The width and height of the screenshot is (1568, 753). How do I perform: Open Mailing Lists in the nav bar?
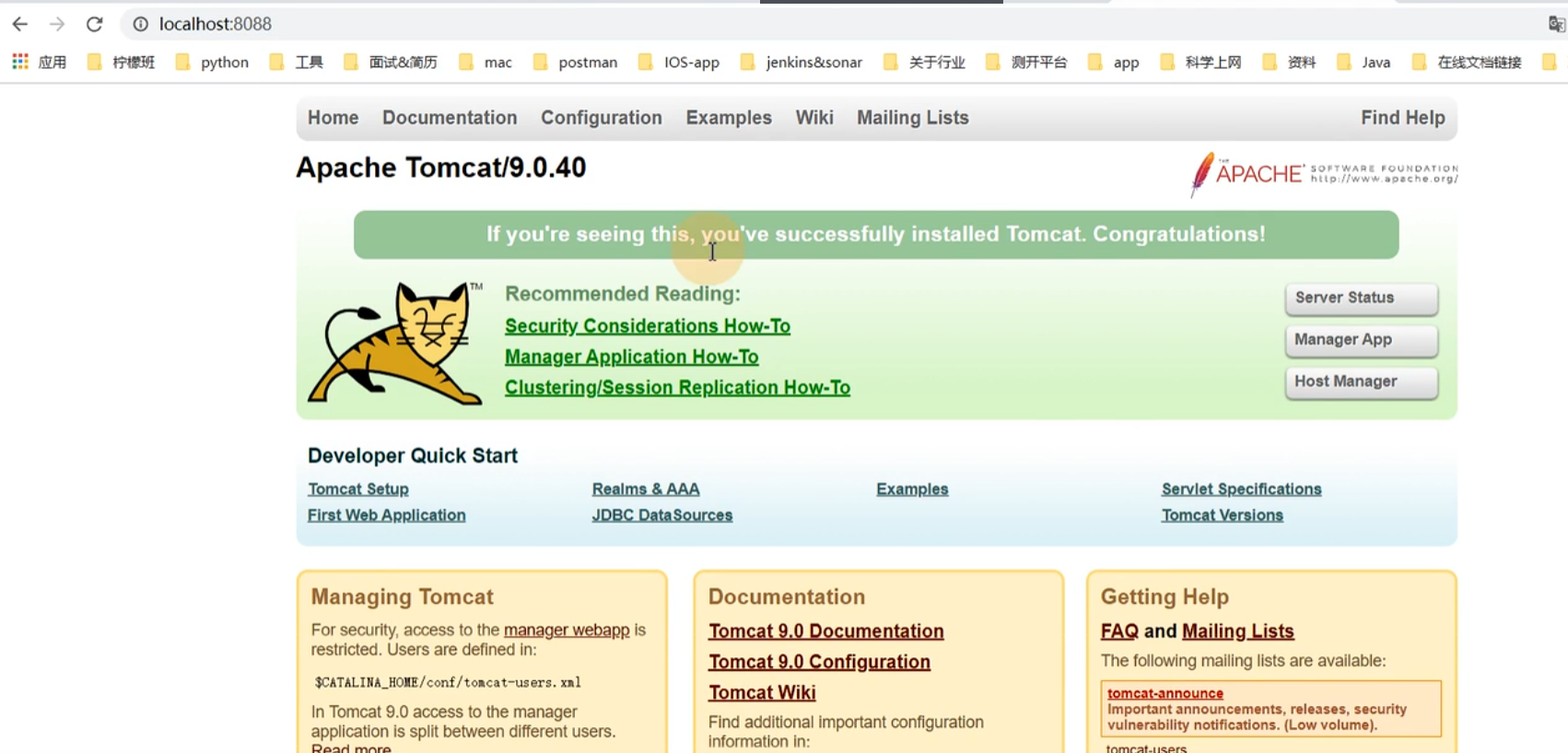(913, 118)
